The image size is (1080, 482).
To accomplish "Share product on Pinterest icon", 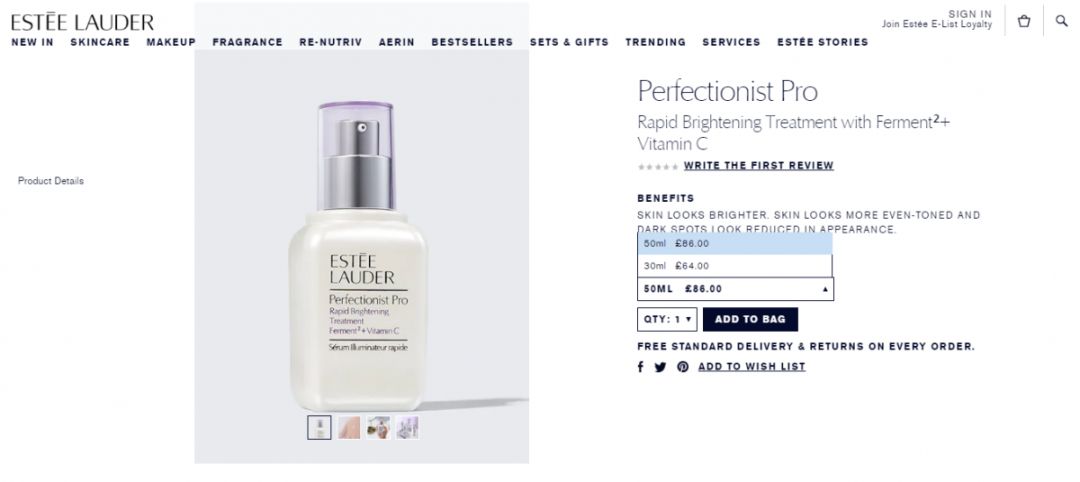I will (x=683, y=367).
